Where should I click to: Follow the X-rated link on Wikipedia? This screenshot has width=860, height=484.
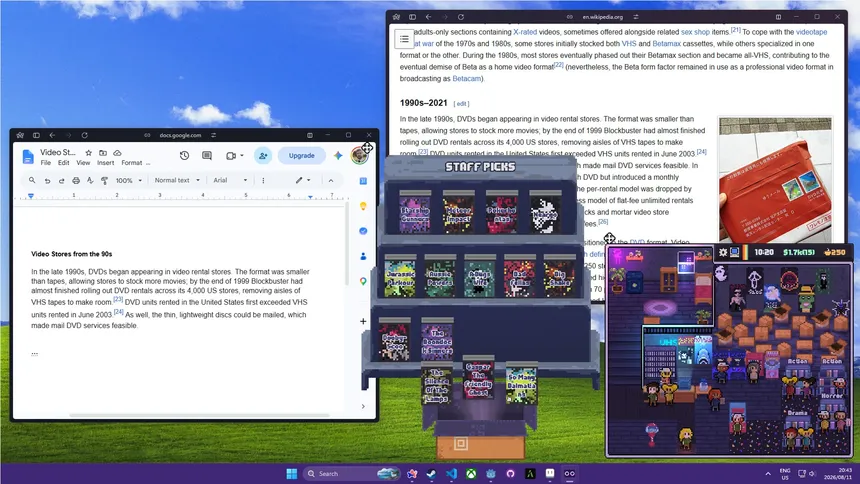tap(525, 32)
